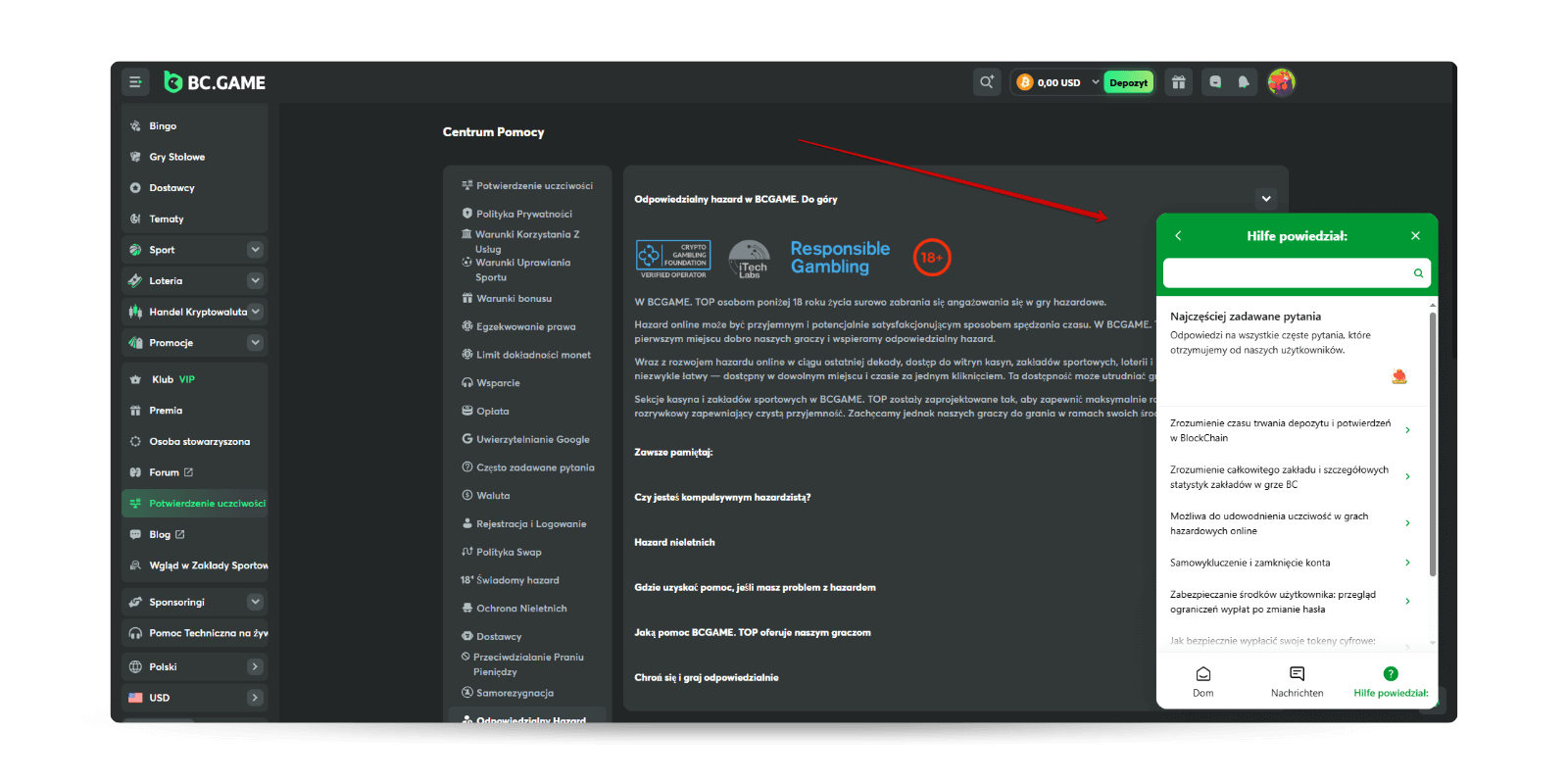
Task: Switch to Dom tab in help widget
Action: (x=1203, y=681)
